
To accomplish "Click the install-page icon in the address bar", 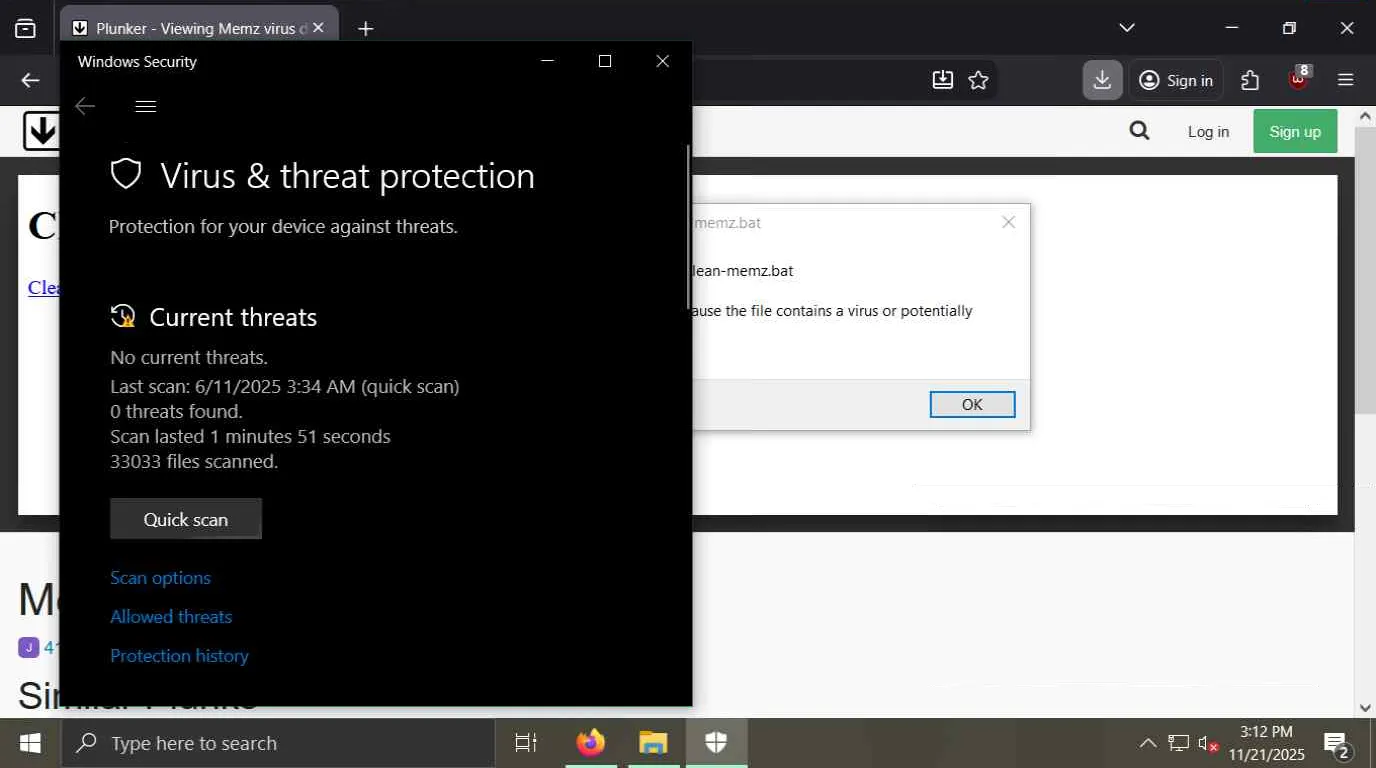I will [942, 80].
